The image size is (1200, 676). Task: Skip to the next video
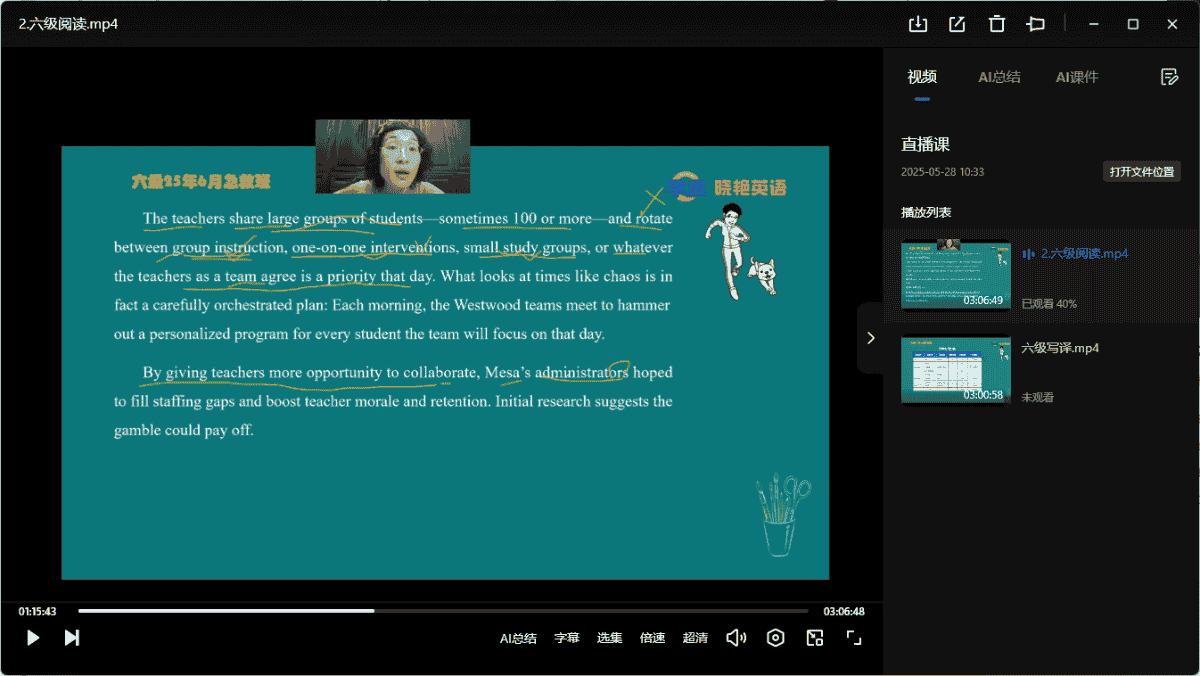pos(72,638)
